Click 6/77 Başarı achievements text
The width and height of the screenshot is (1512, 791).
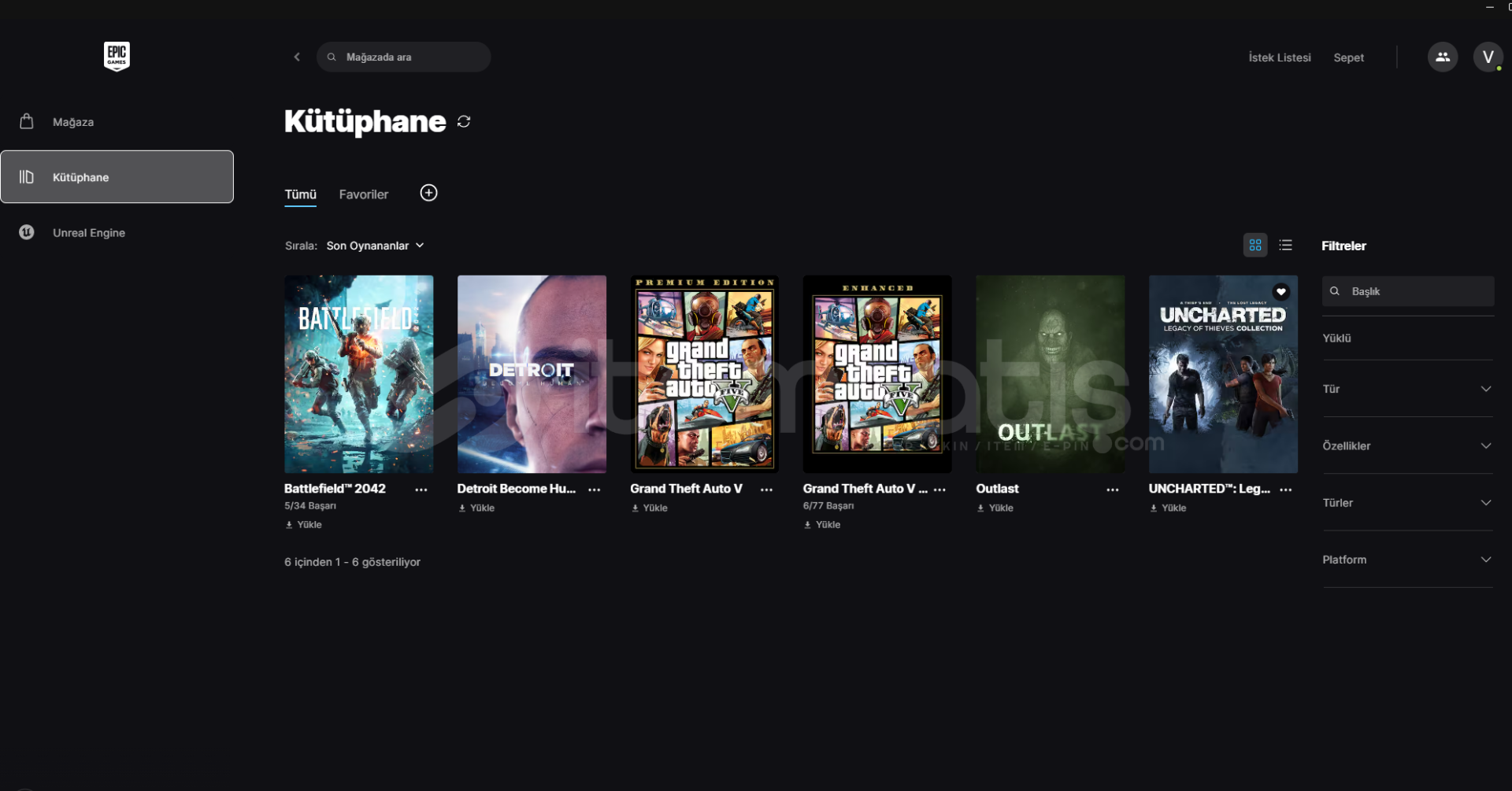point(828,506)
